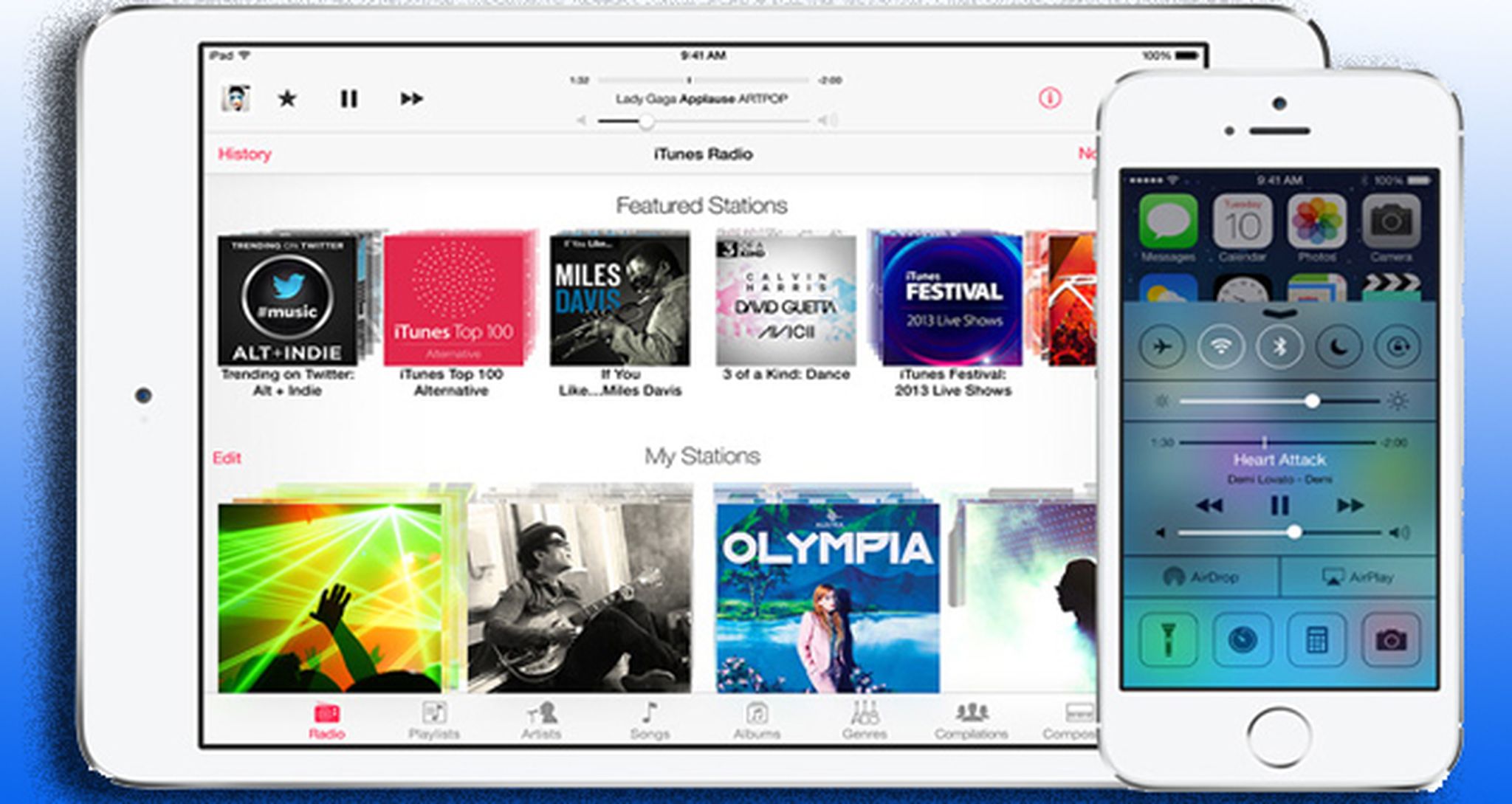Open AirPlay device selector
The width and height of the screenshot is (1512, 804).
coord(1360,577)
